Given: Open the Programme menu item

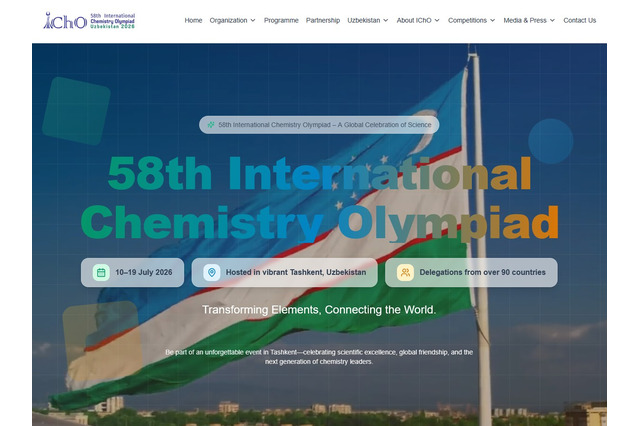Looking at the screenshot, I should (280, 20).
